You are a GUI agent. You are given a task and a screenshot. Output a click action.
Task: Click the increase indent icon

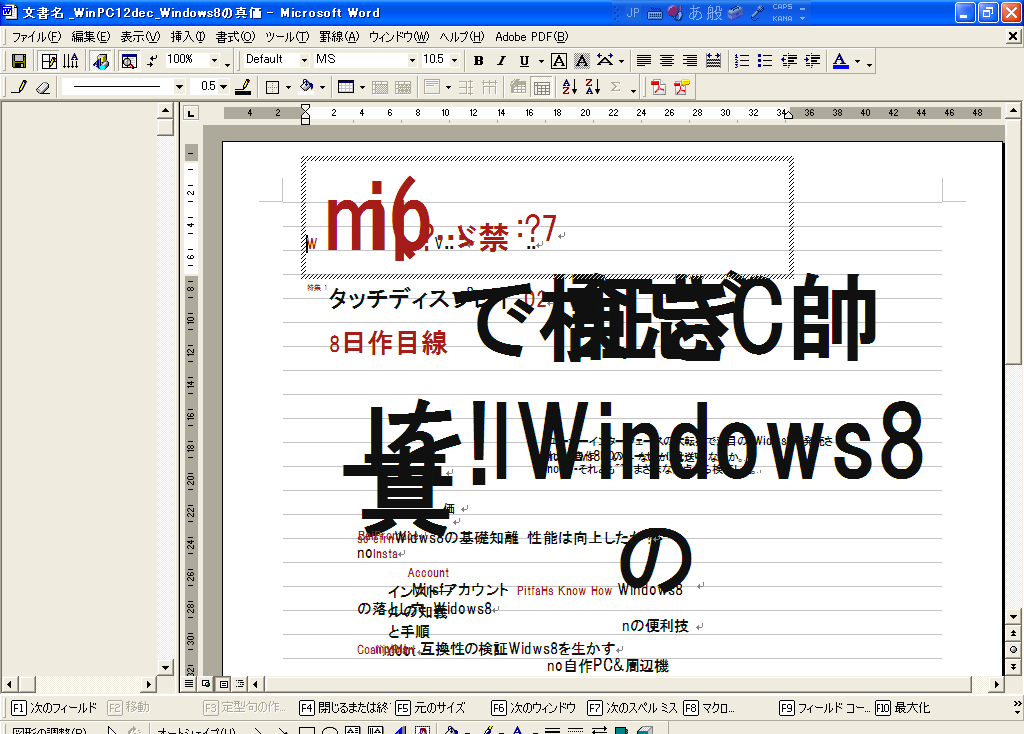point(812,61)
